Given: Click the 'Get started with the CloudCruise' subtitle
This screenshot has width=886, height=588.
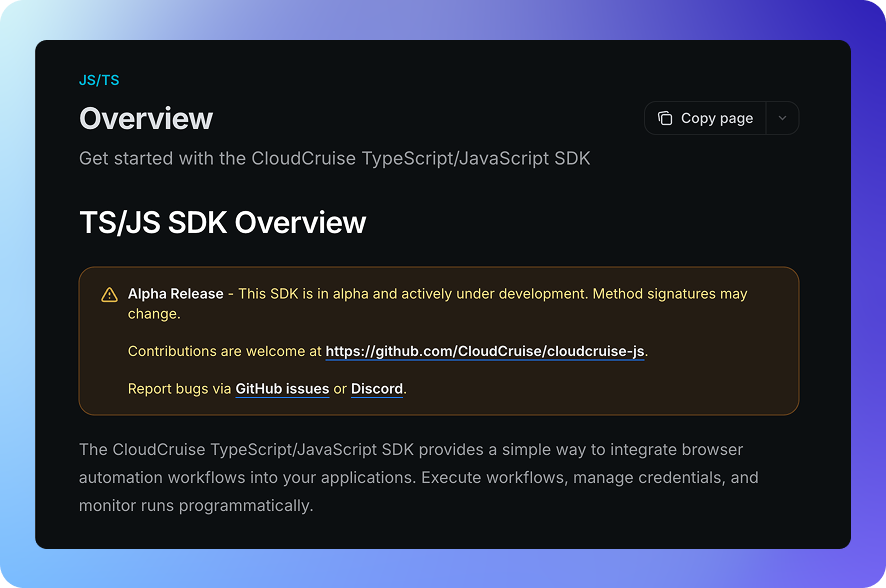Looking at the screenshot, I should pyautogui.click(x=335, y=159).
